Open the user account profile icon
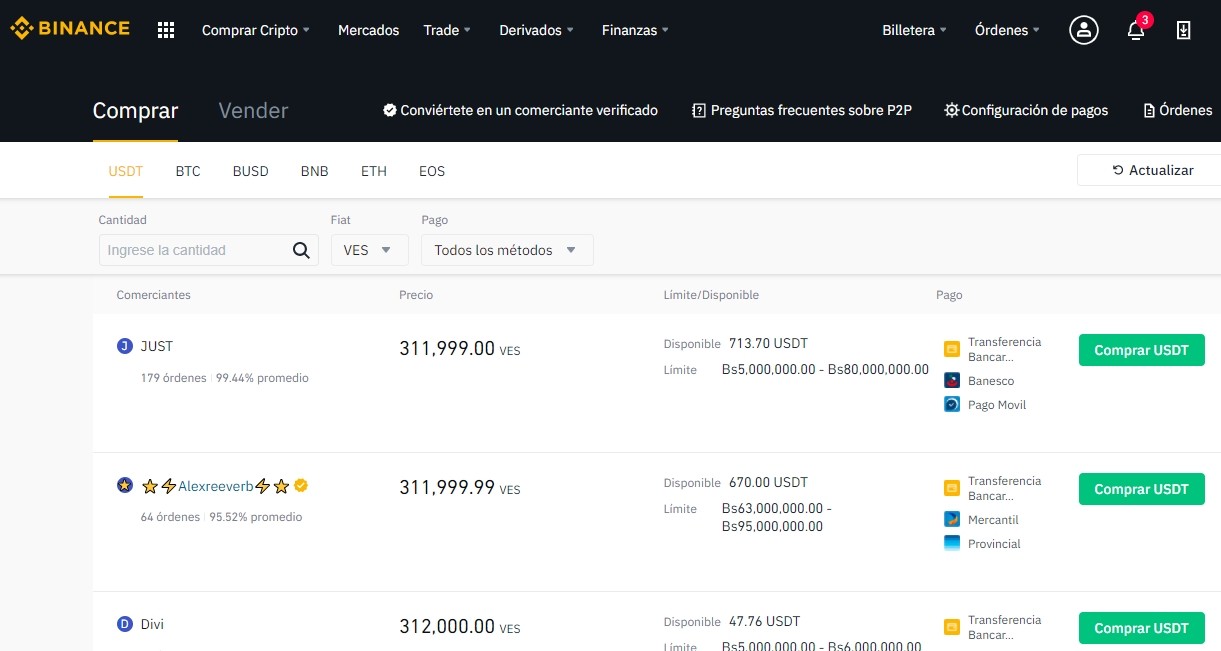This screenshot has height=651, width=1221. [1084, 30]
